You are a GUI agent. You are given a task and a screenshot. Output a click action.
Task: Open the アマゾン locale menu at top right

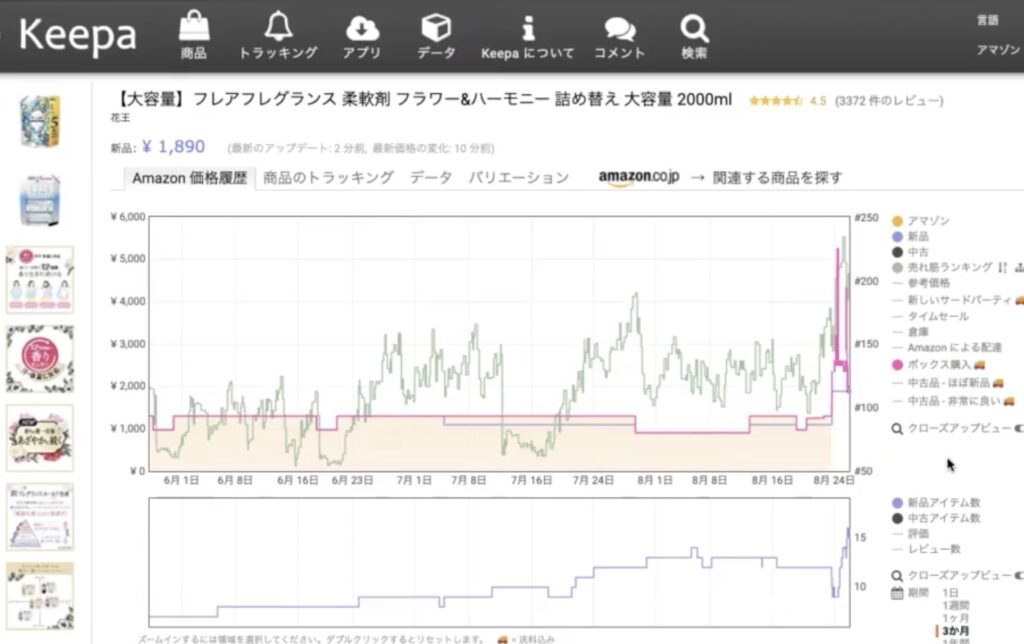998,50
